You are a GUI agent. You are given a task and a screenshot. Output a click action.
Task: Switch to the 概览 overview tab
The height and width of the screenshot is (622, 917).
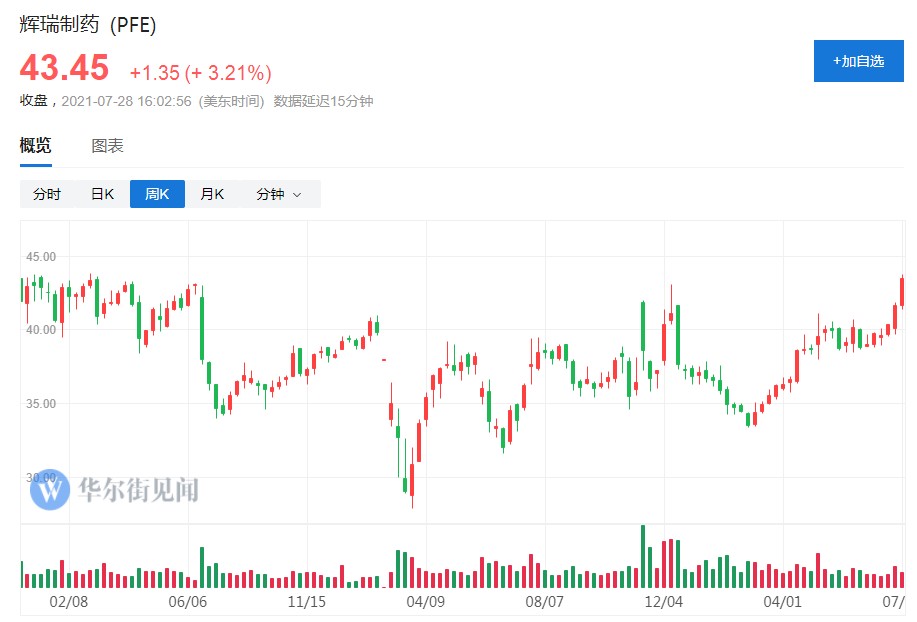click(36, 146)
